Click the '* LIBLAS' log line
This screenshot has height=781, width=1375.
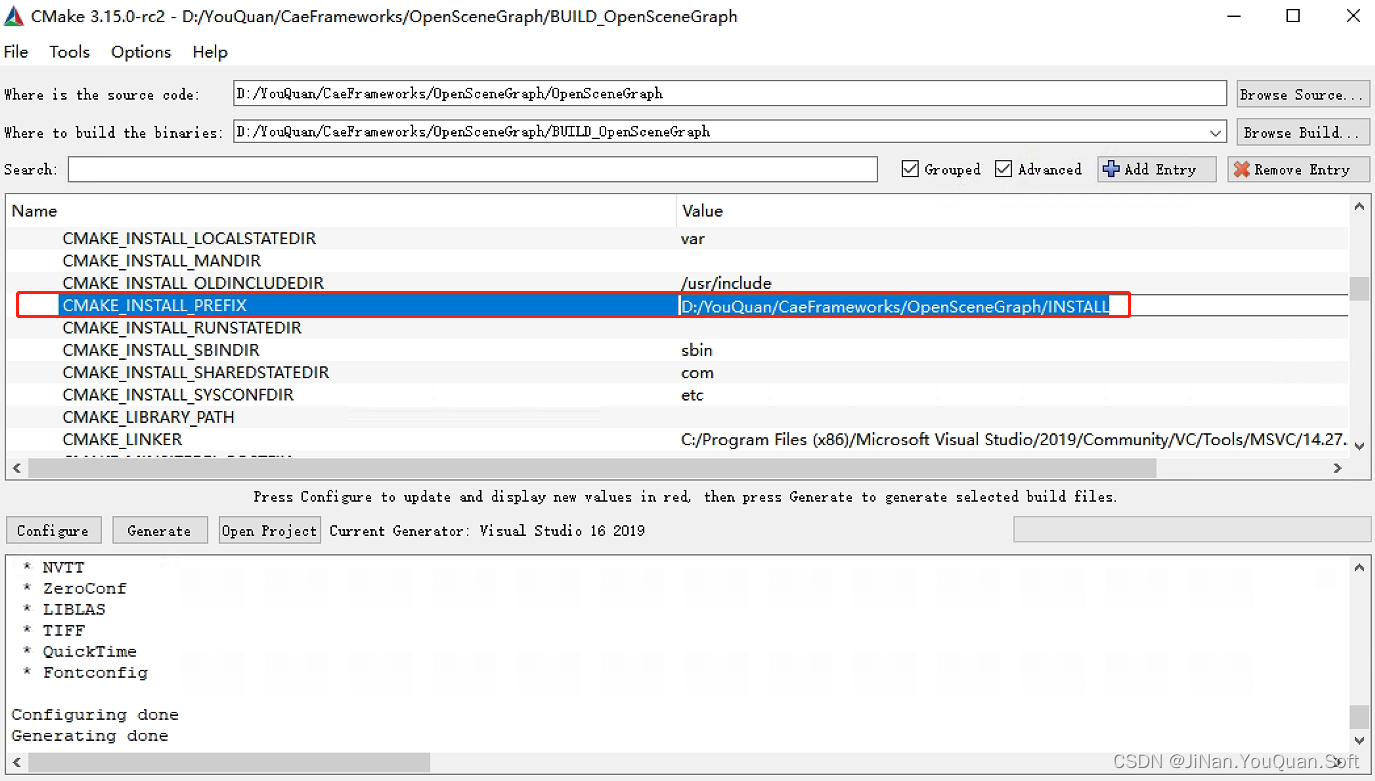(x=63, y=610)
